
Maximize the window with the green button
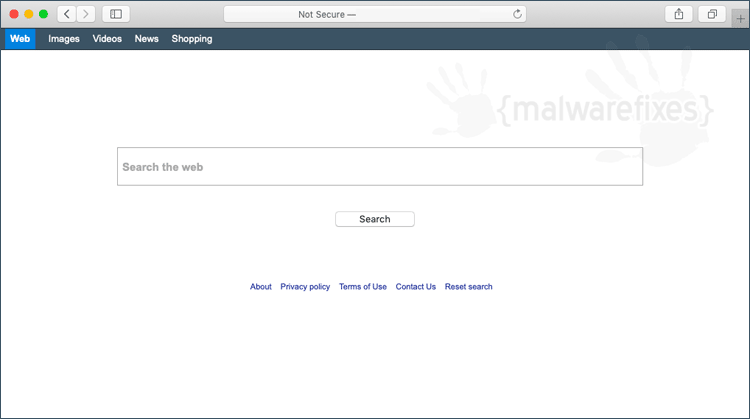click(44, 14)
